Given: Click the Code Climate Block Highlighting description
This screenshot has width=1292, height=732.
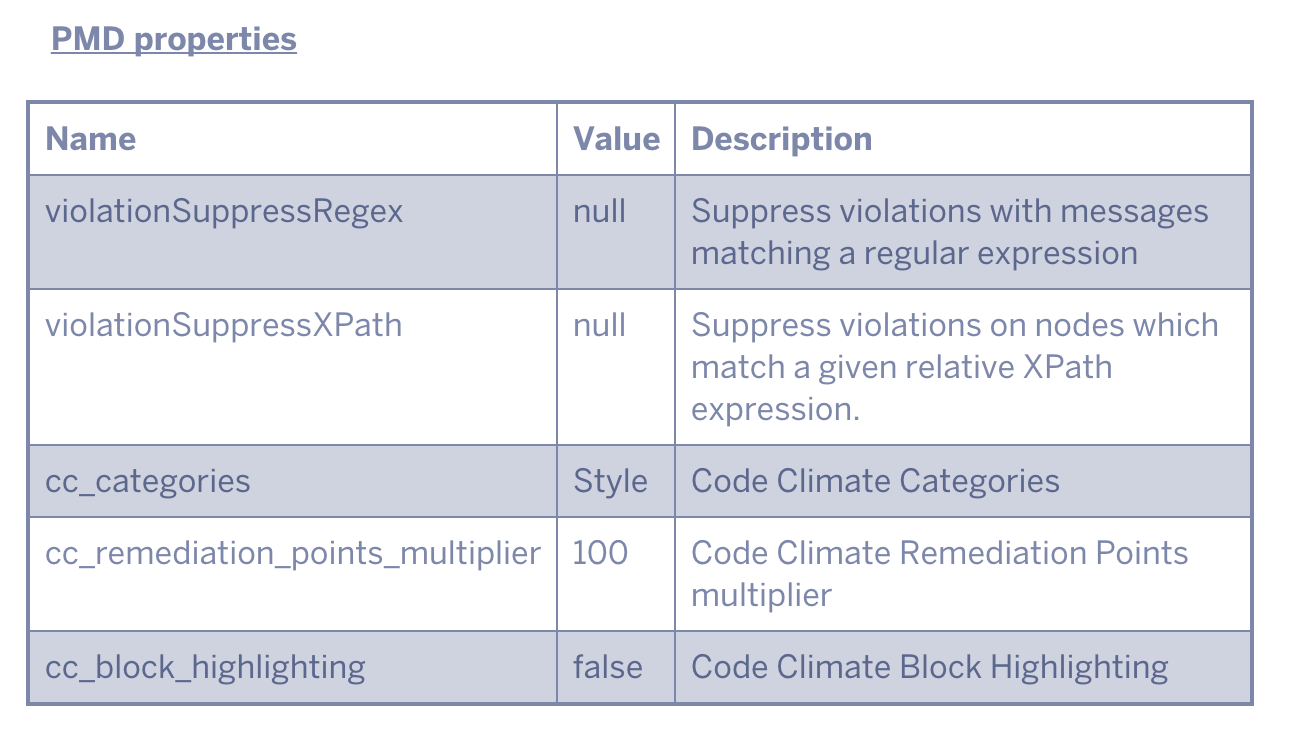Looking at the screenshot, I should click(930, 668).
